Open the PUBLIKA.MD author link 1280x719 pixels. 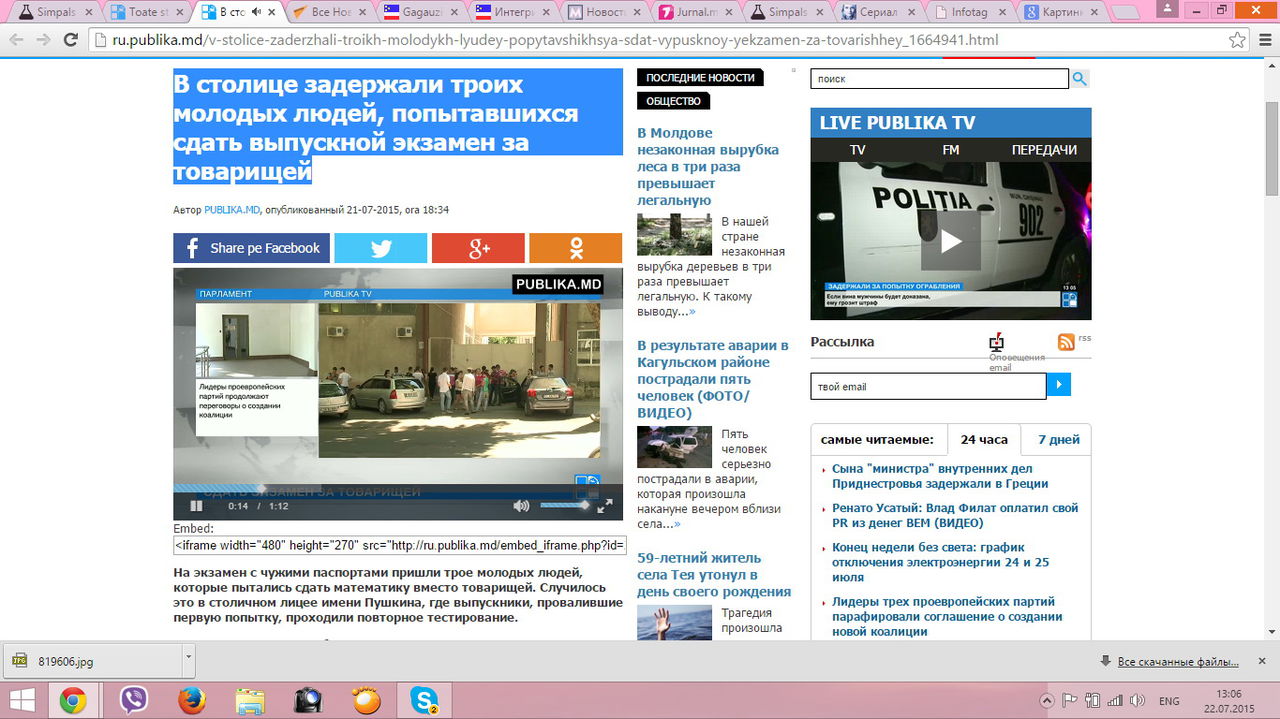tap(232, 210)
